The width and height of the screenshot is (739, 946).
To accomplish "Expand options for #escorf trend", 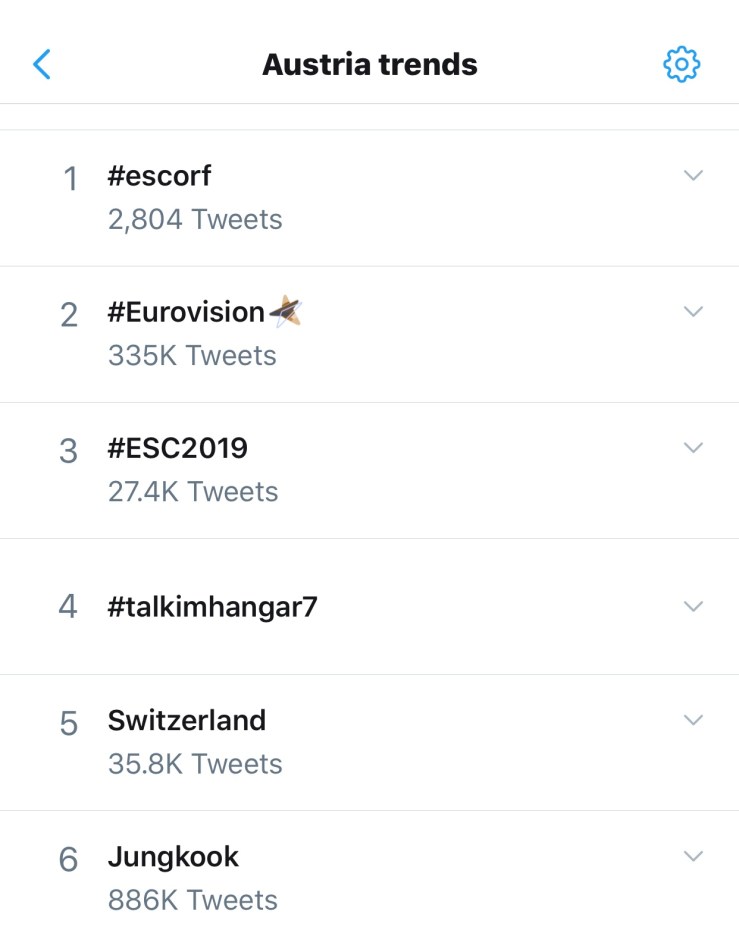I will click(693, 176).
